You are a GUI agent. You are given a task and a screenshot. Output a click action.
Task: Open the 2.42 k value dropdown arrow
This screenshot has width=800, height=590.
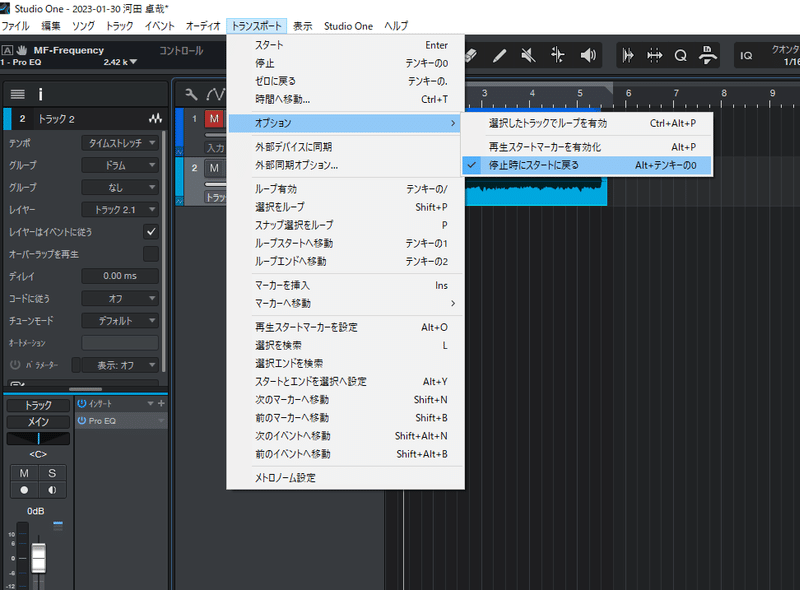[x=134, y=62]
